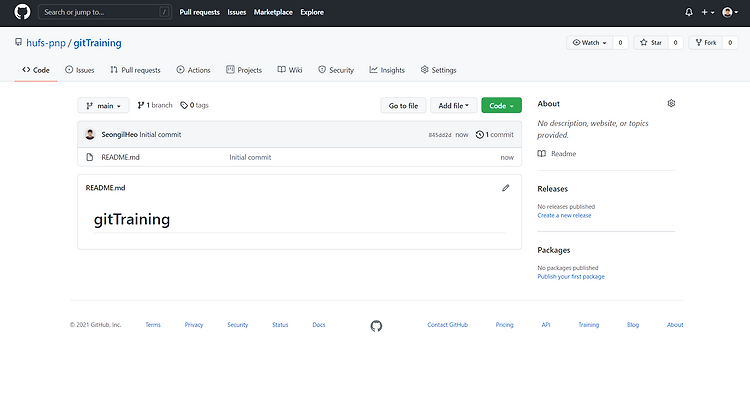Open the commit hash link
The width and height of the screenshot is (750, 412).
440,135
